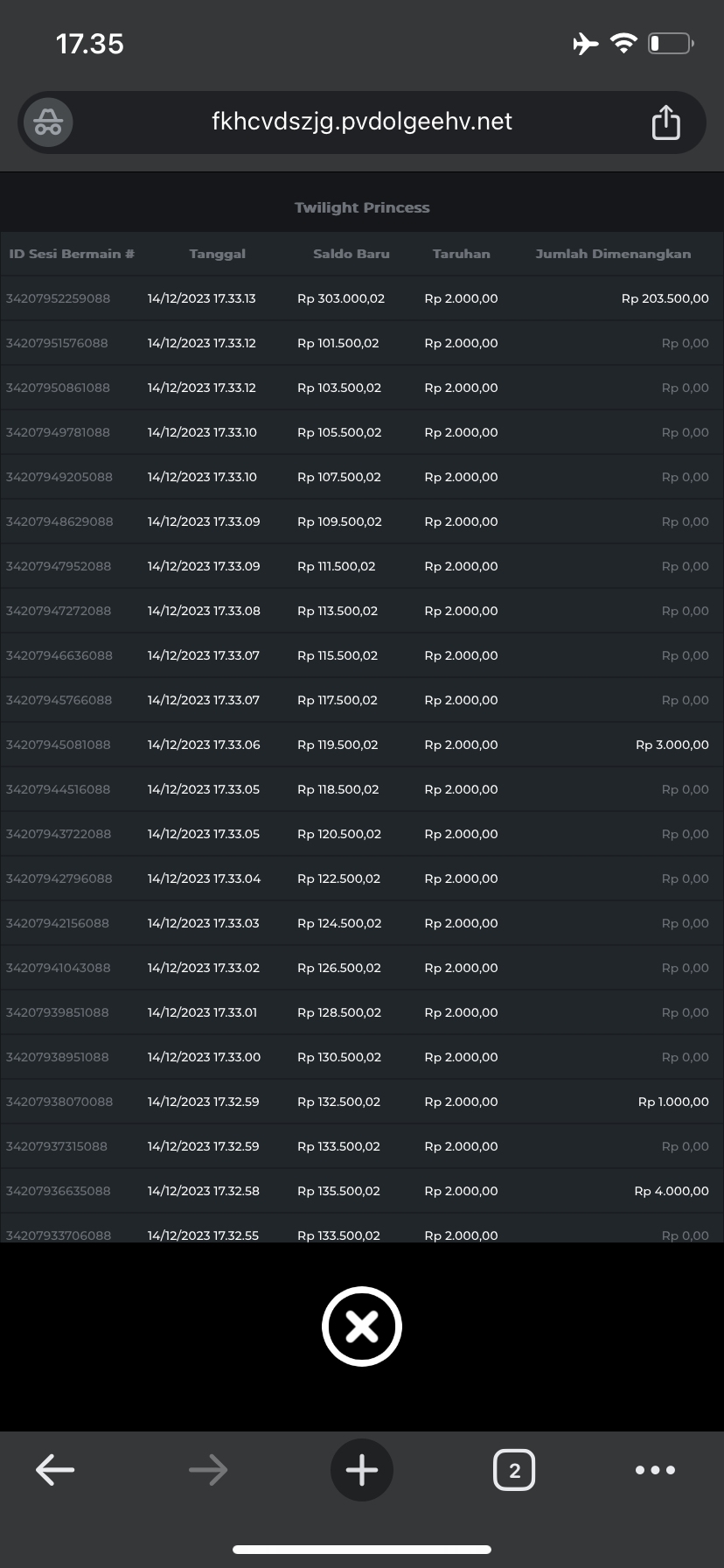Select session ID 34207938070088
The image size is (724, 1568).
point(59,1102)
